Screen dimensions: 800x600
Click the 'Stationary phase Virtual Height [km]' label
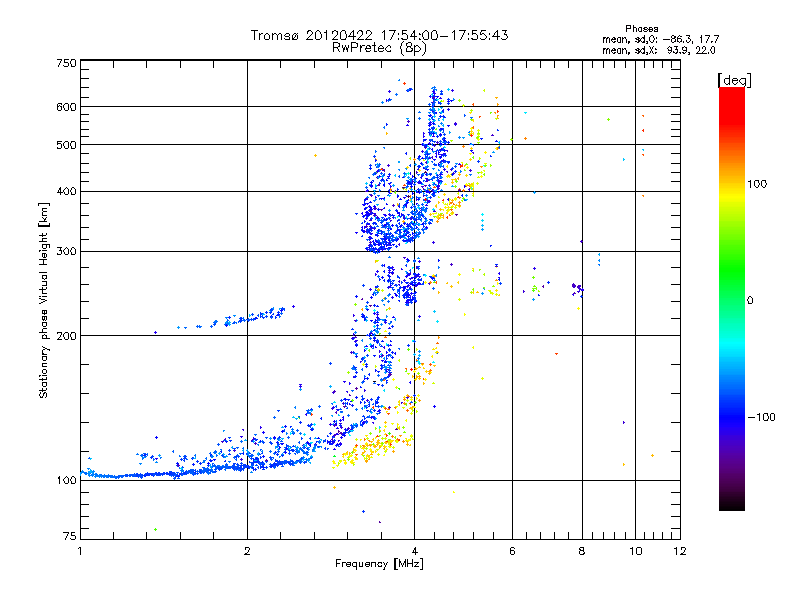click(x=44, y=300)
